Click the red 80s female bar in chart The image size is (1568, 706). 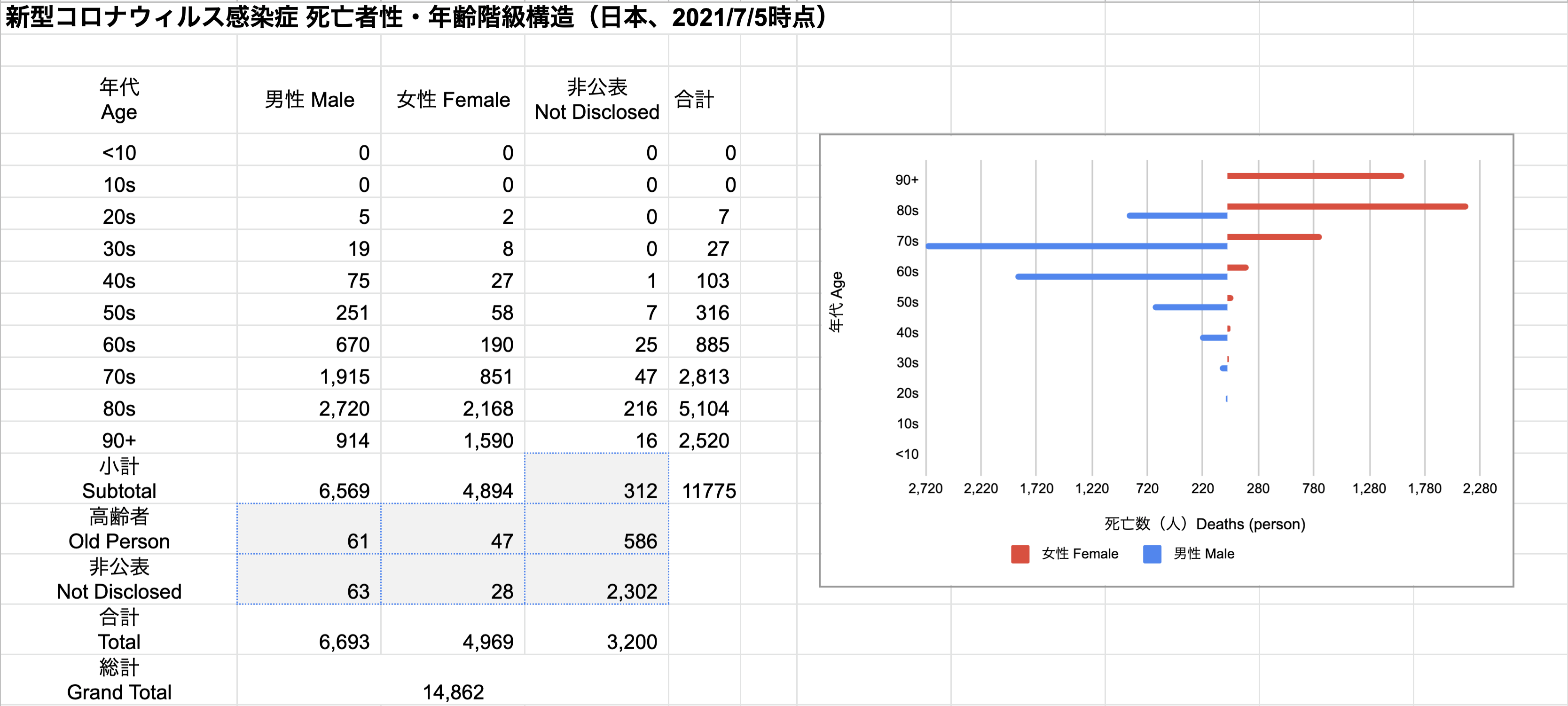coord(1348,206)
